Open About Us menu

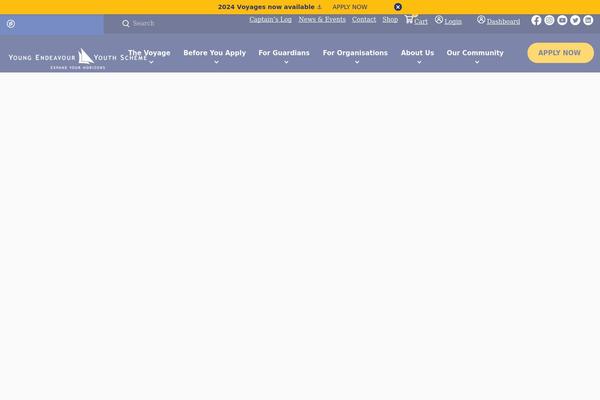417,53
